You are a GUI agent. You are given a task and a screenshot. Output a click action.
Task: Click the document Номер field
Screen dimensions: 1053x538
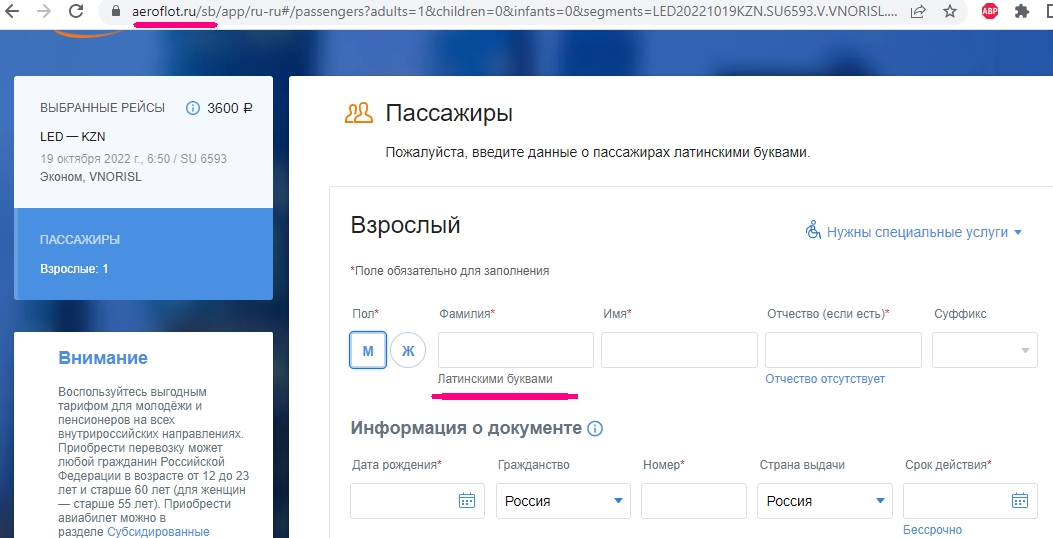point(694,500)
